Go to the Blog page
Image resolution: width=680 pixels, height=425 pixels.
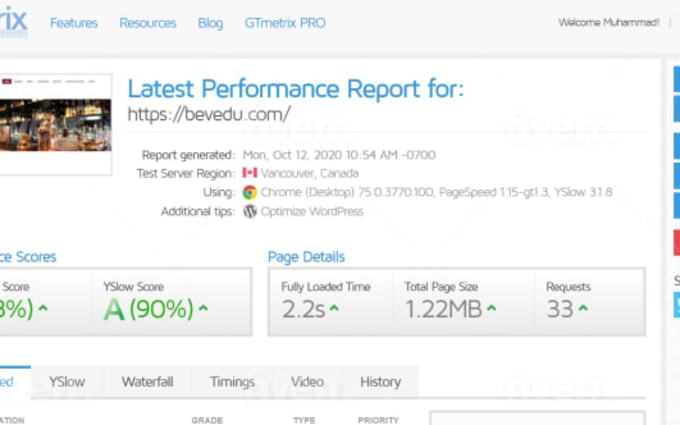pyautogui.click(x=210, y=23)
